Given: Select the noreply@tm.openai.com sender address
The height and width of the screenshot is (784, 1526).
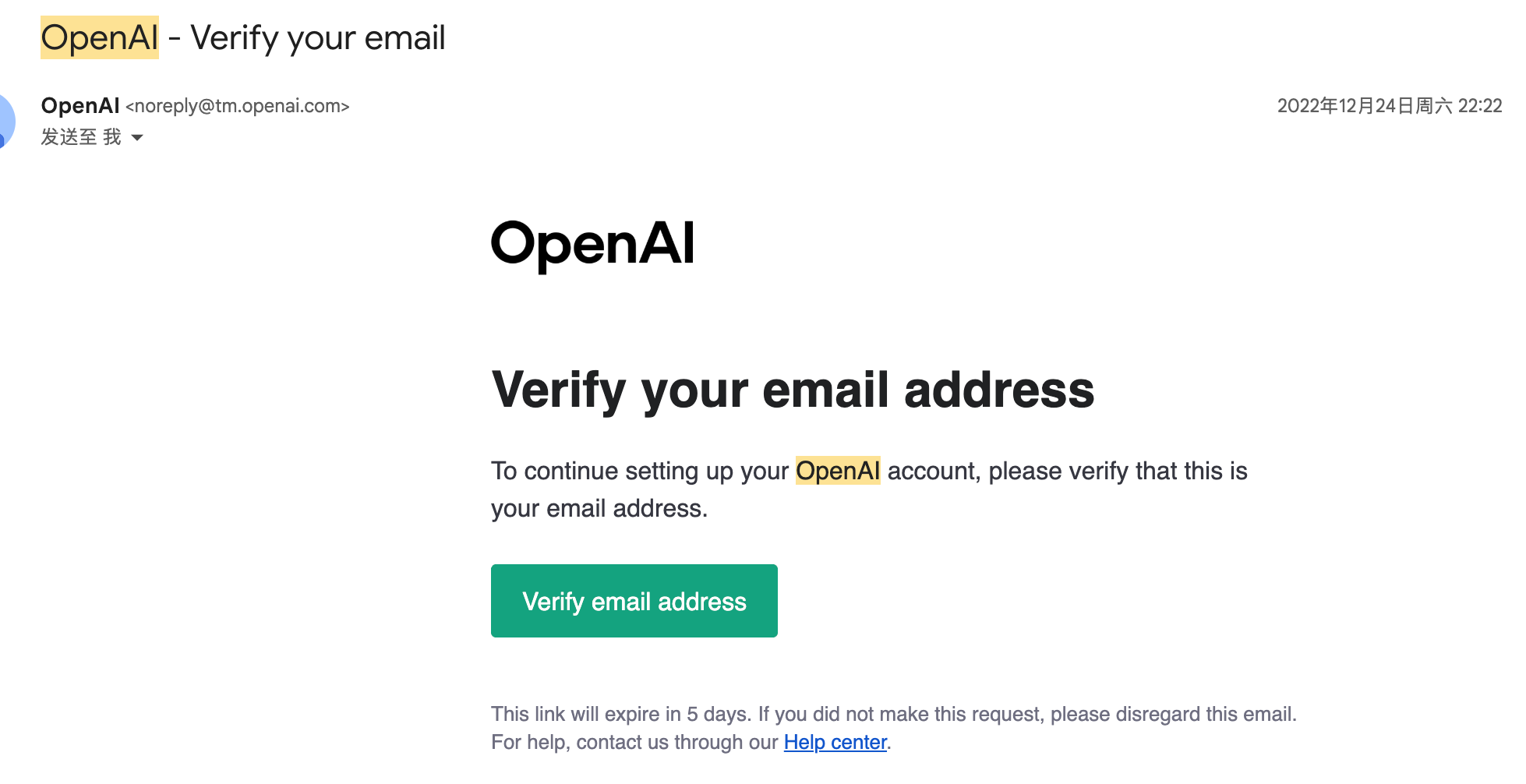Looking at the screenshot, I should point(238,106).
